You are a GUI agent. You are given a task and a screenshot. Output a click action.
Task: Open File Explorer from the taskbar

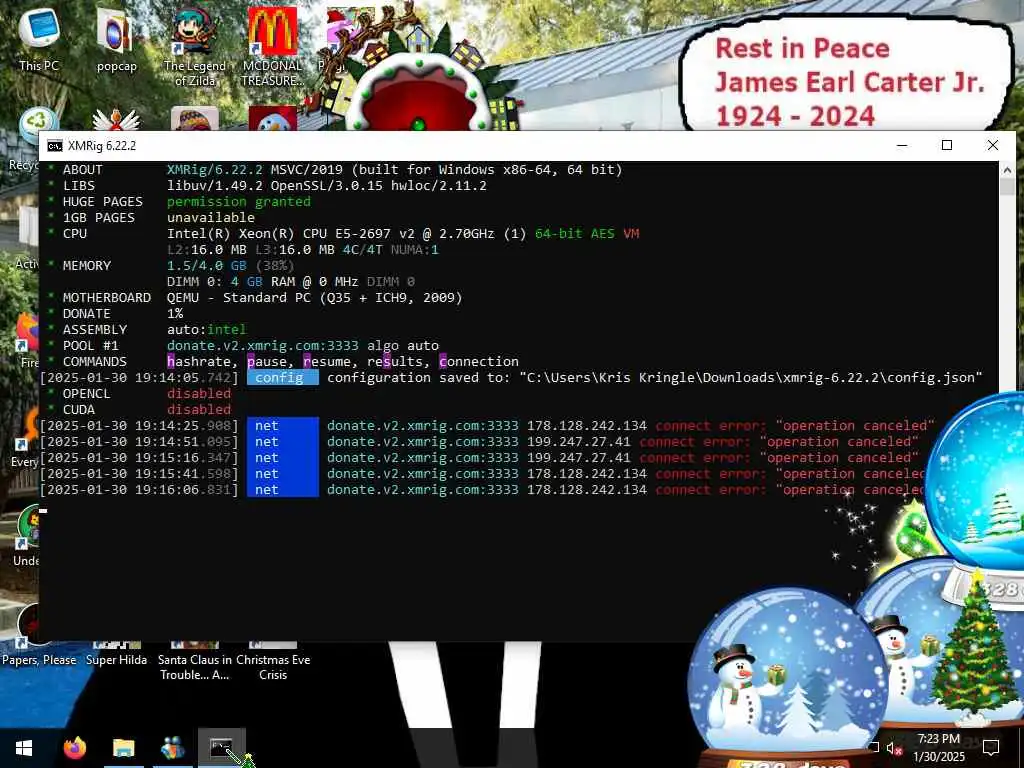(123, 748)
